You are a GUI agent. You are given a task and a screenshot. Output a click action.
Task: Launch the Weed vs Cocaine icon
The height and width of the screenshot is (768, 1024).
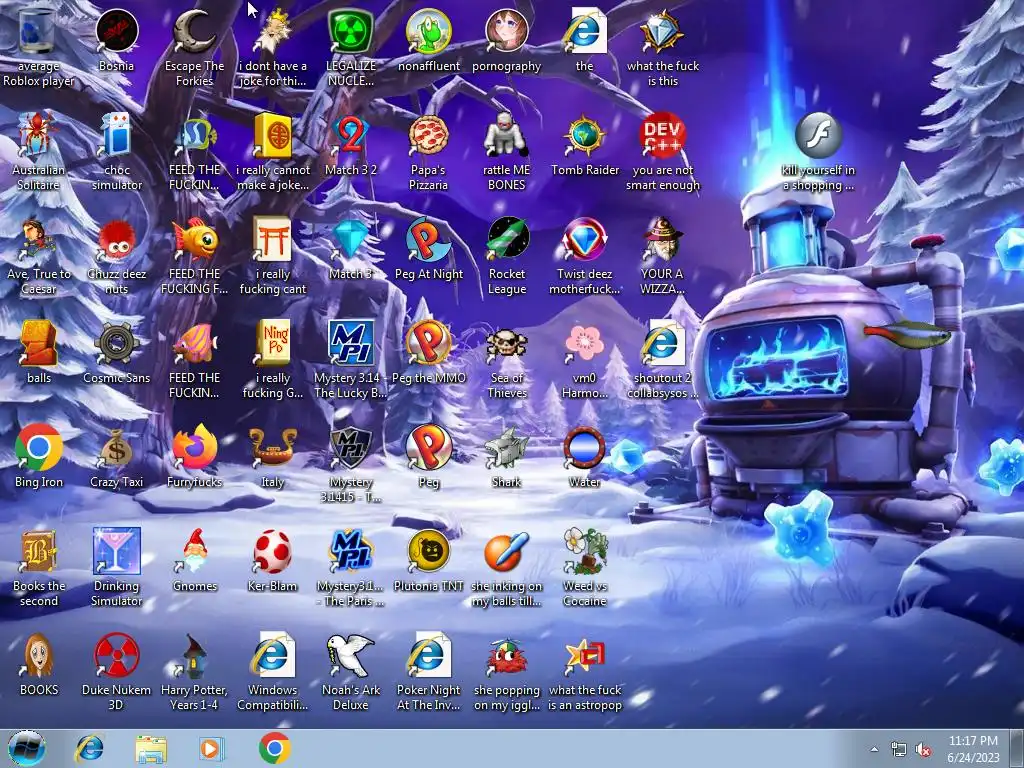click(x=584, y=551)
